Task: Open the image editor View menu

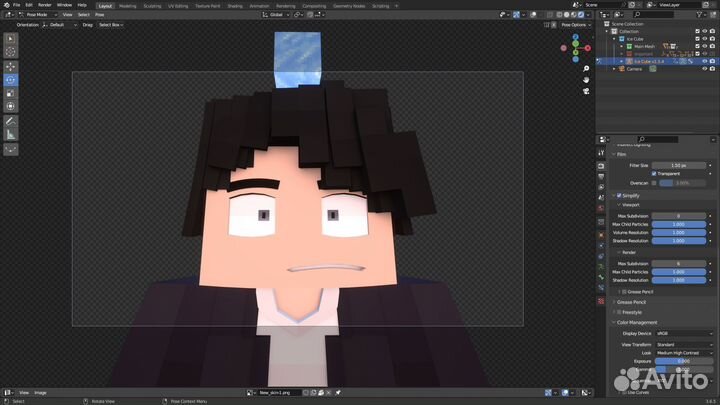Action: (x=24, y=393)
